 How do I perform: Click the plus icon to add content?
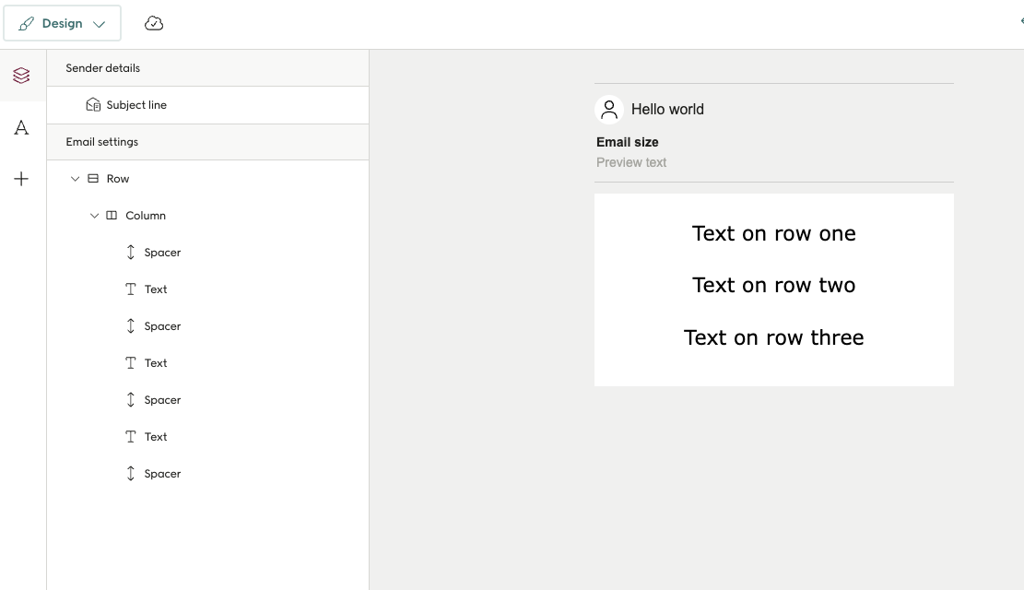[21, 179]
